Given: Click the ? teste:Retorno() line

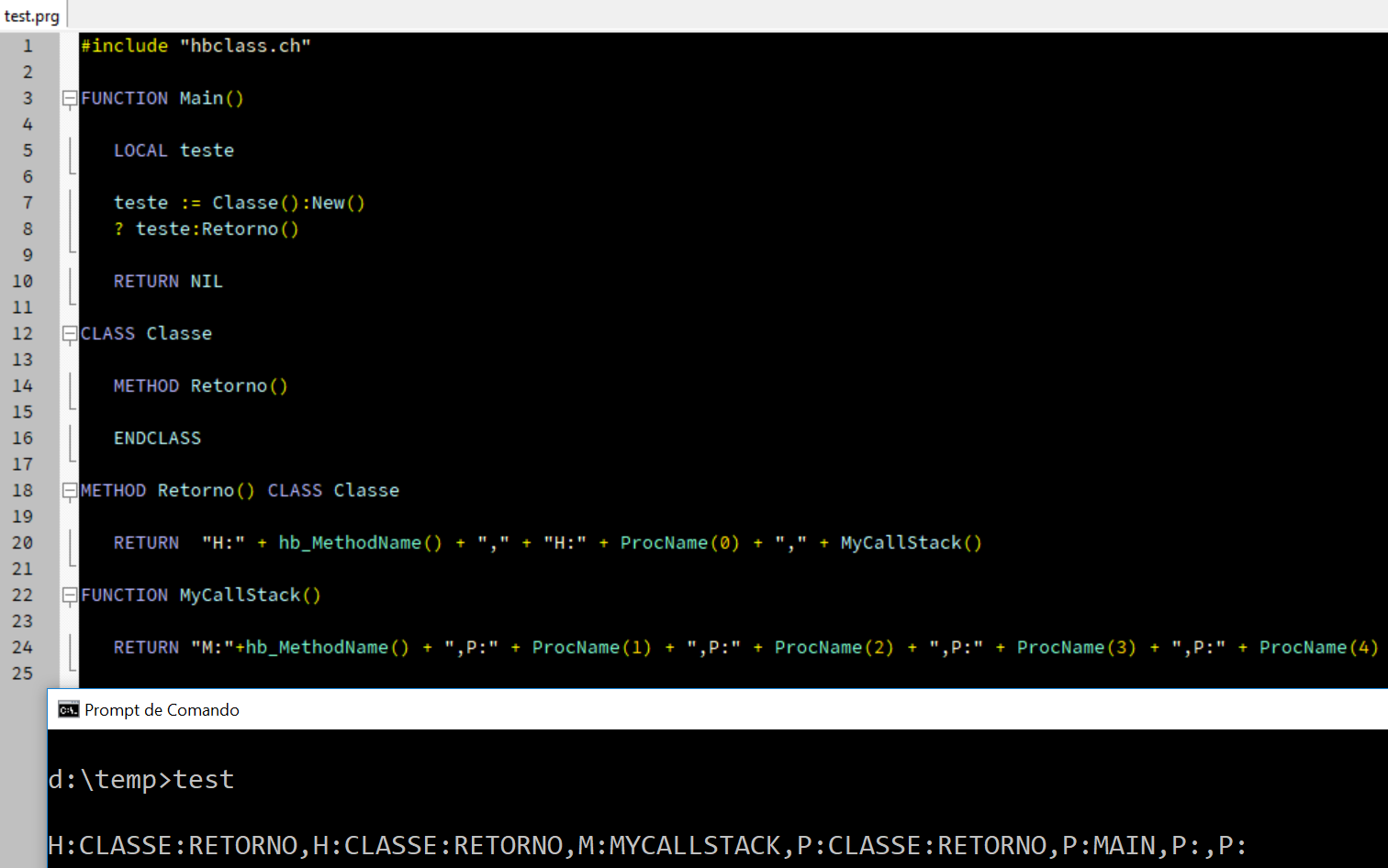Looking at the screenshot, I should pyautogui.click(x=207, y=229).
